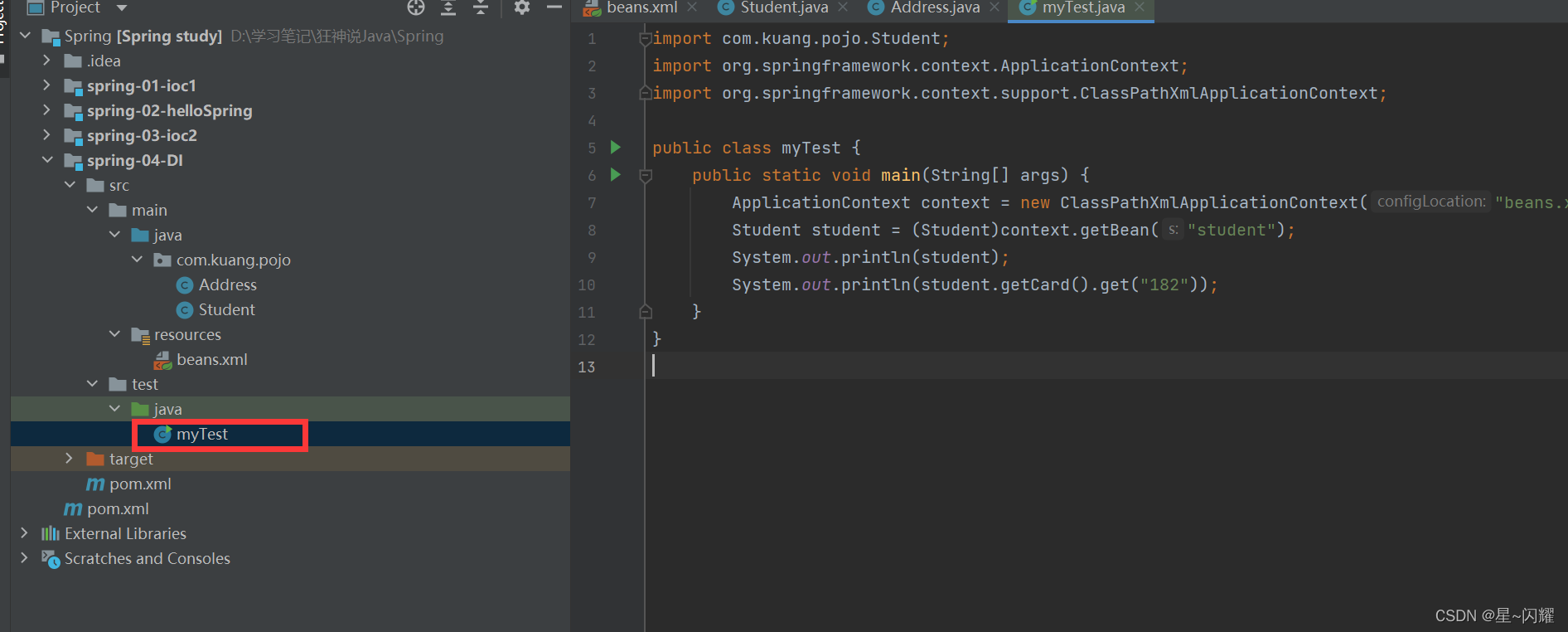
Task: Click the "student" string literal on line 8
Action: [x=1231, y=230]
